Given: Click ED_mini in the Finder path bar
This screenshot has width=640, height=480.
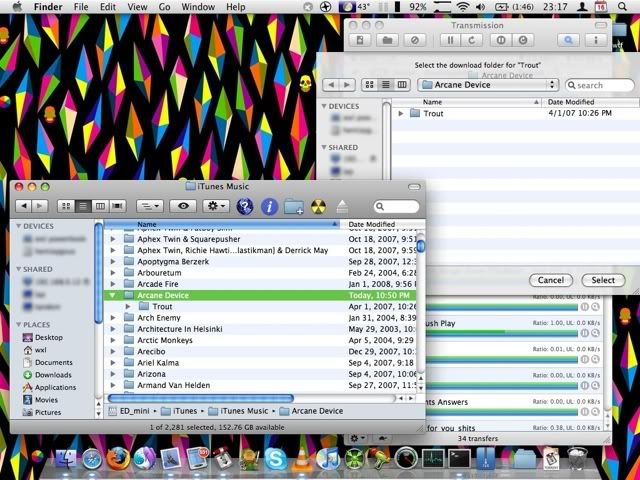Looking at the screenshot, I should (x=129, y=411).
